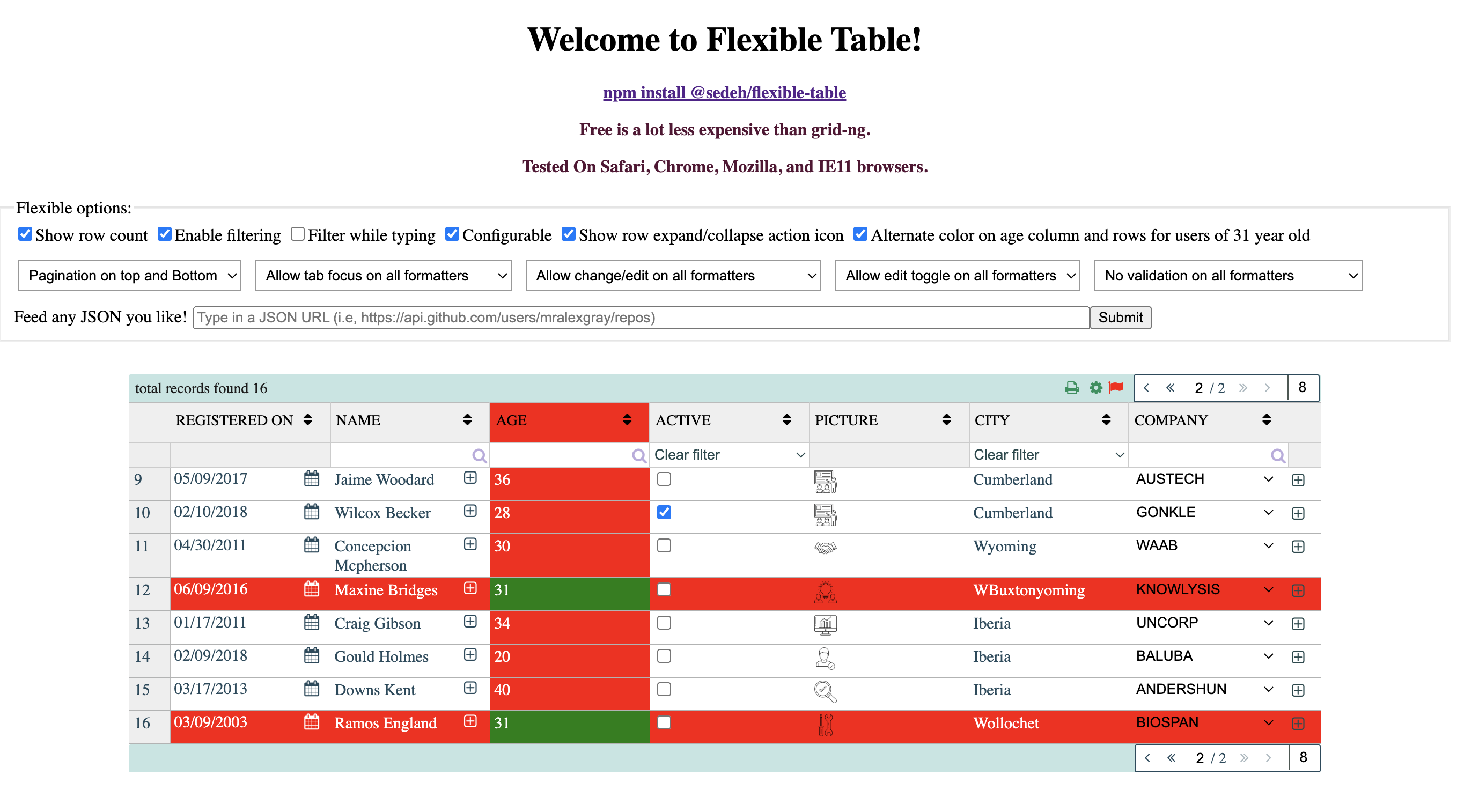This screenshot has width=1457, height=812.
Task: Uncheck the Show row count option
Action: [25, 234]
